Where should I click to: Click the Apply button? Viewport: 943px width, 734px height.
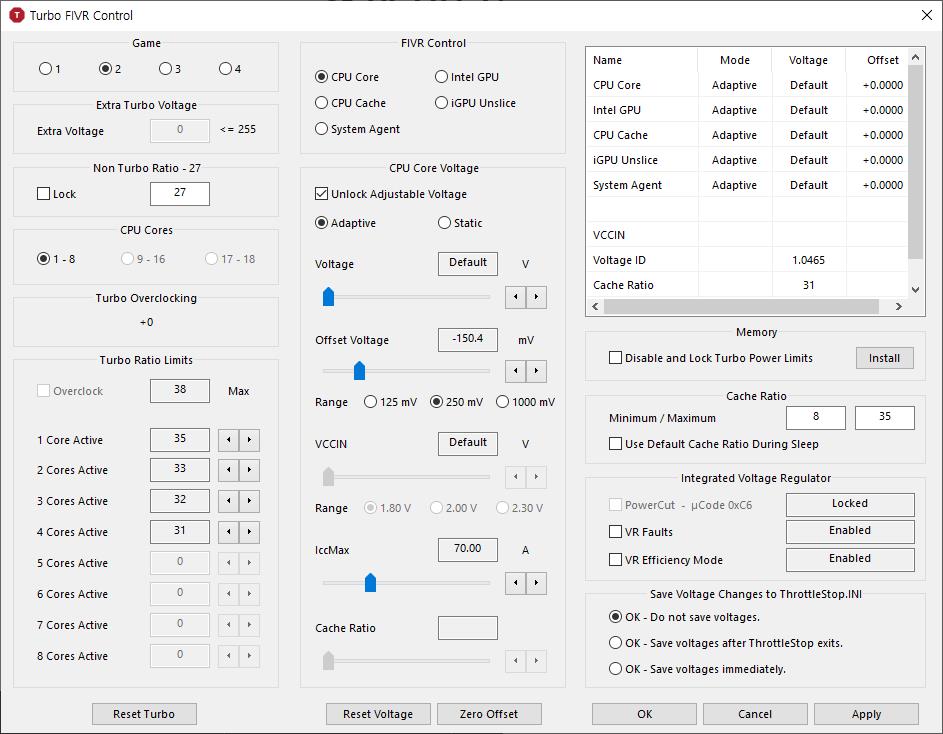tap(866, 714)
